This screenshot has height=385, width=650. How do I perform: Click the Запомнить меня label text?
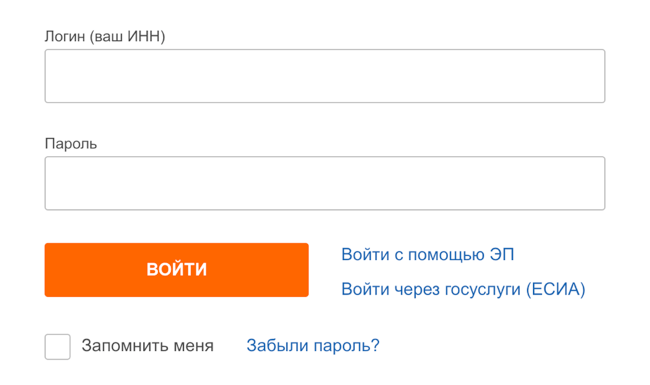pyautogui.click(x=148, y=345)
